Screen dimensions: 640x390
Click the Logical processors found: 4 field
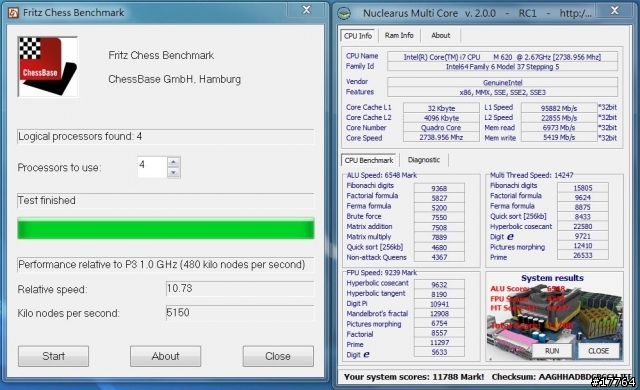(x=166, y=136)
